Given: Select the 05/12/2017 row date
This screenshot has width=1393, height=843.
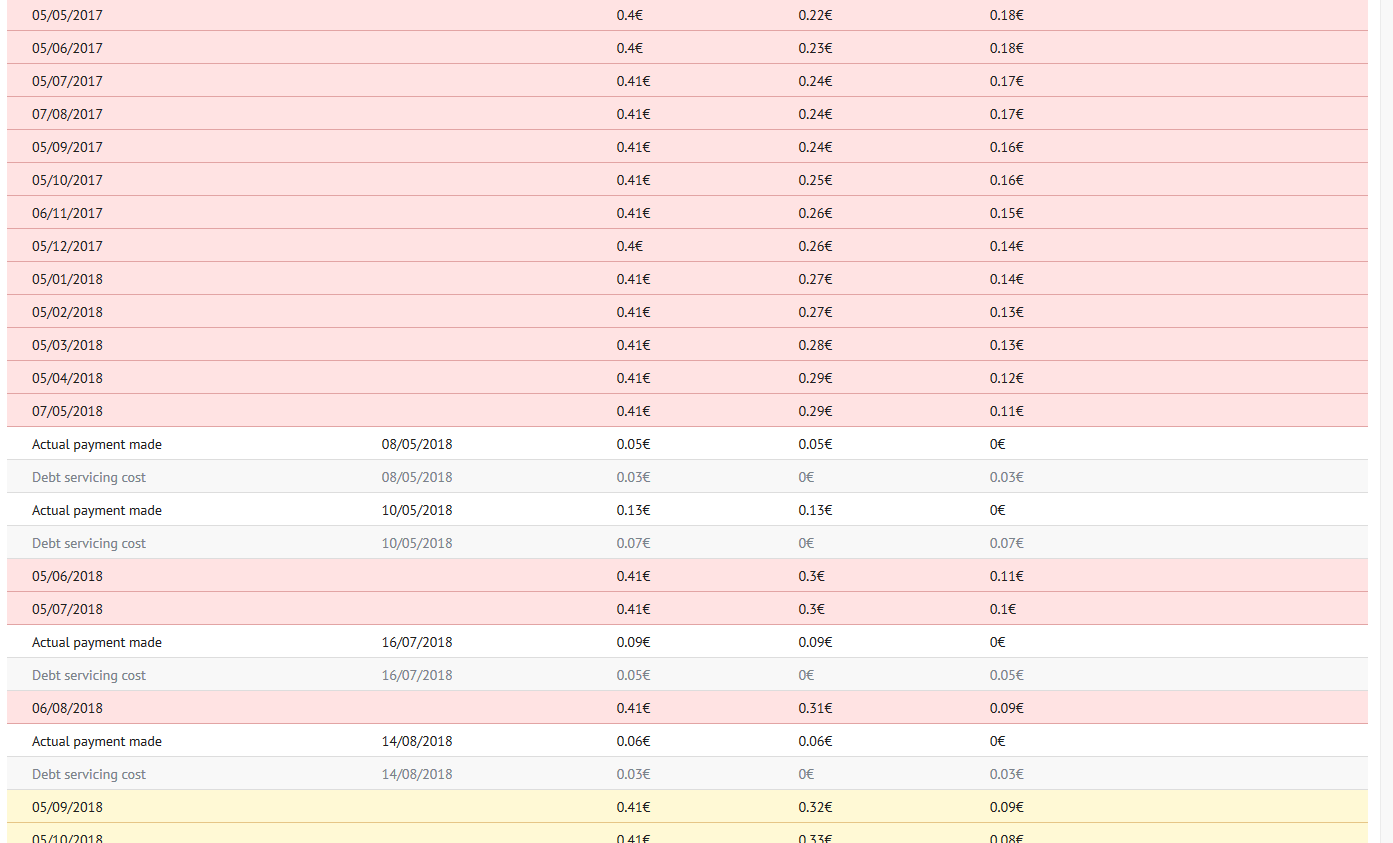Looking at the screenshot, I should click(x=67, y=246).
